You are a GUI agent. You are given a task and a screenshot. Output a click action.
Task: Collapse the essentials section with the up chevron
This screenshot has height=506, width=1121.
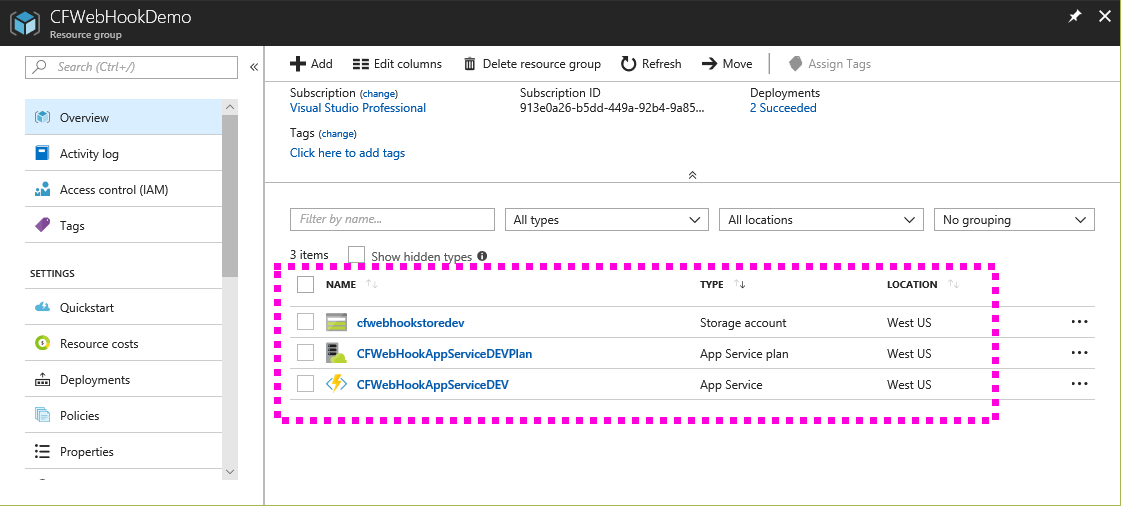(692, 175)
